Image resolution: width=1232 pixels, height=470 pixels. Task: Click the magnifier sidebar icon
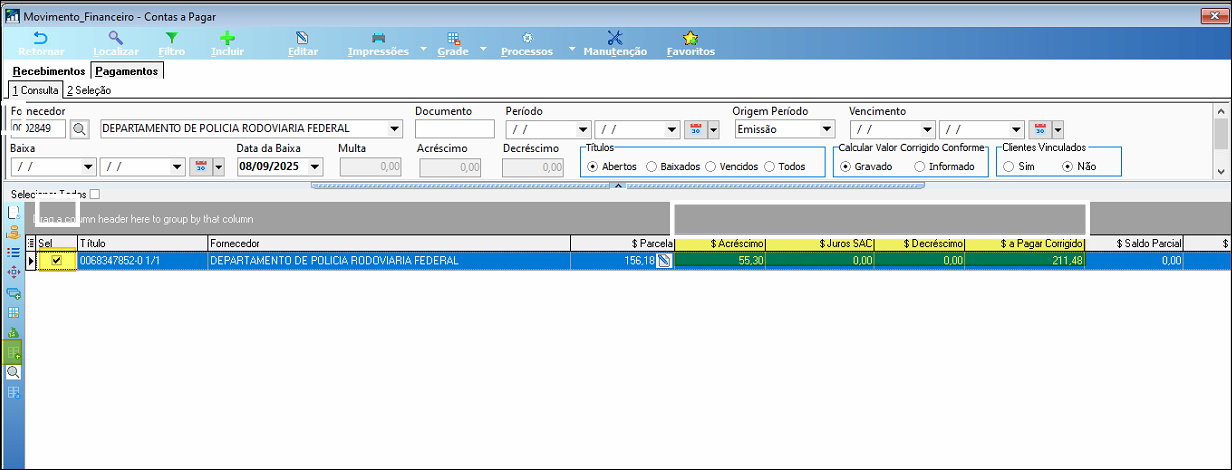click(x=14, y=372)
